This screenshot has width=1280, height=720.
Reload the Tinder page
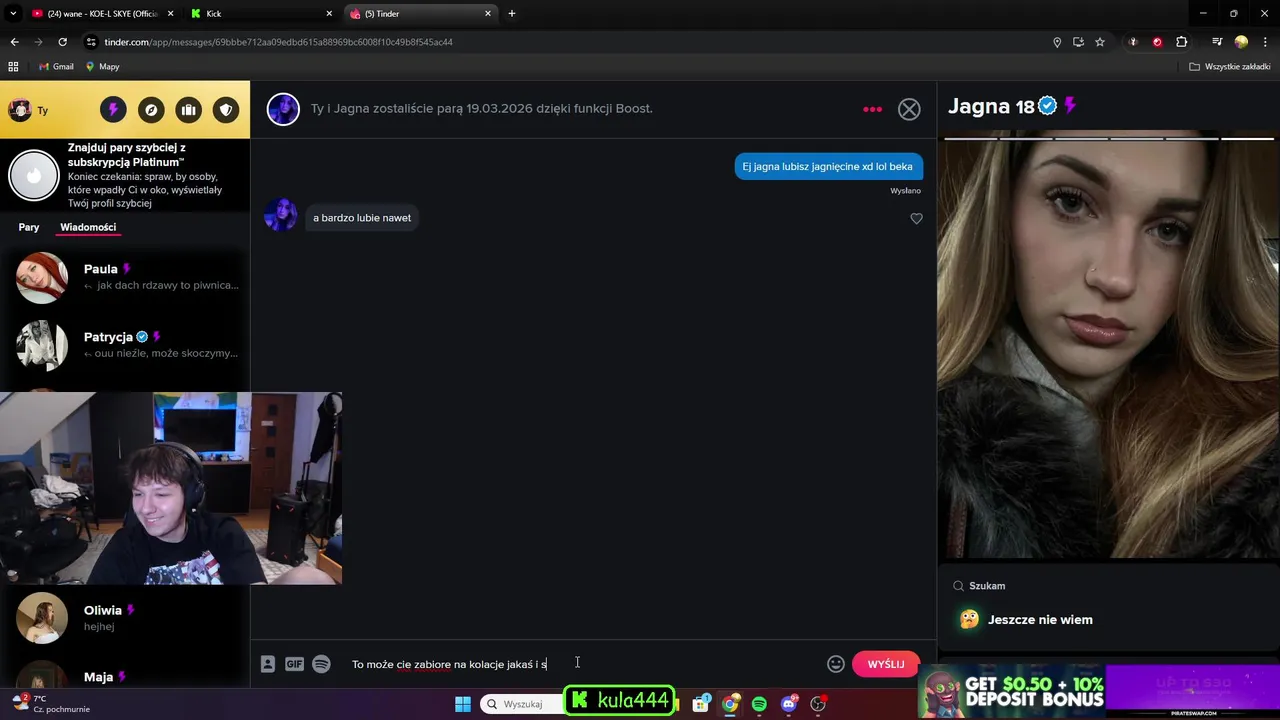coord(62,42)
